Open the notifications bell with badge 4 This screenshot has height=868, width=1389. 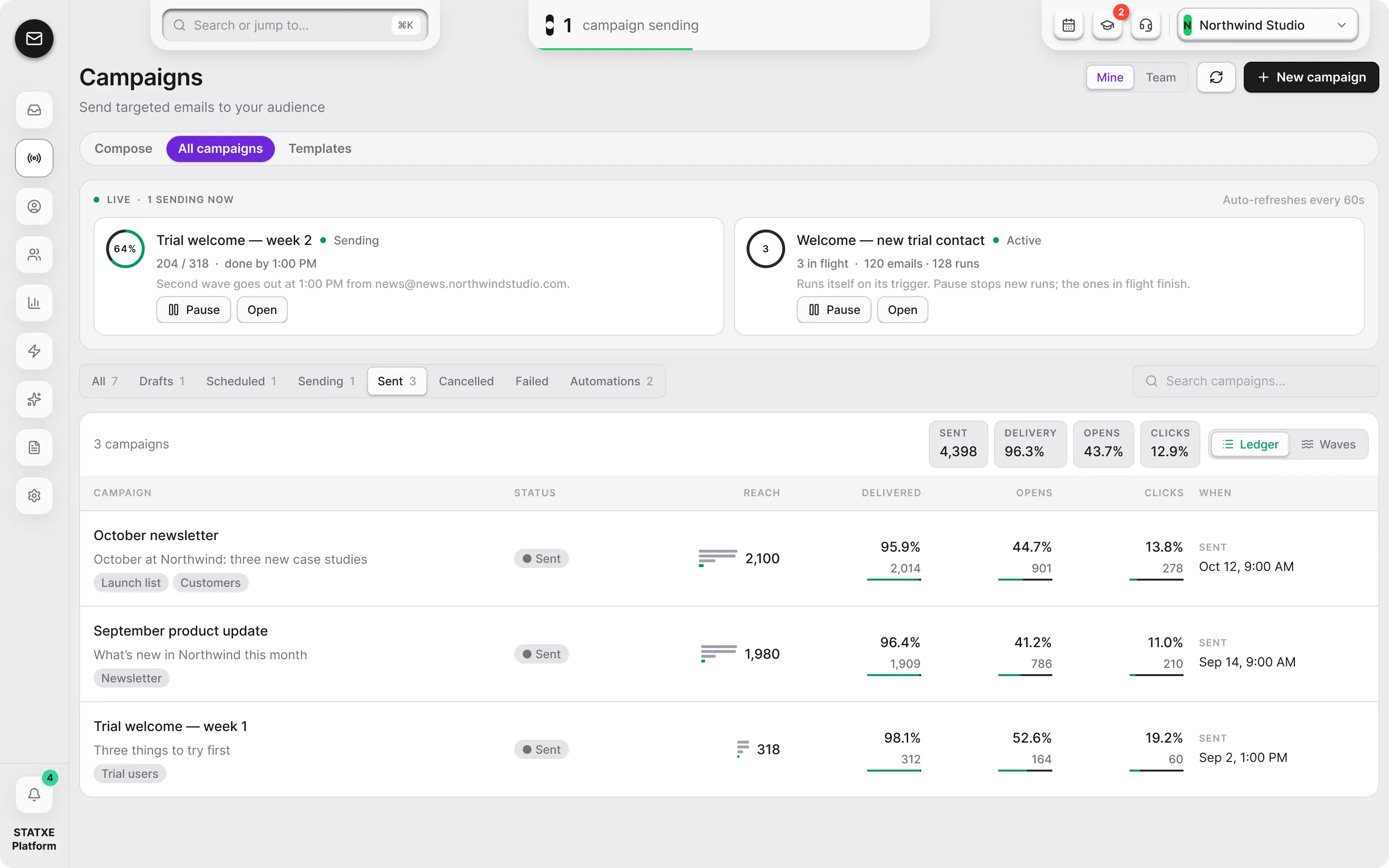click(x=34, y=795)
